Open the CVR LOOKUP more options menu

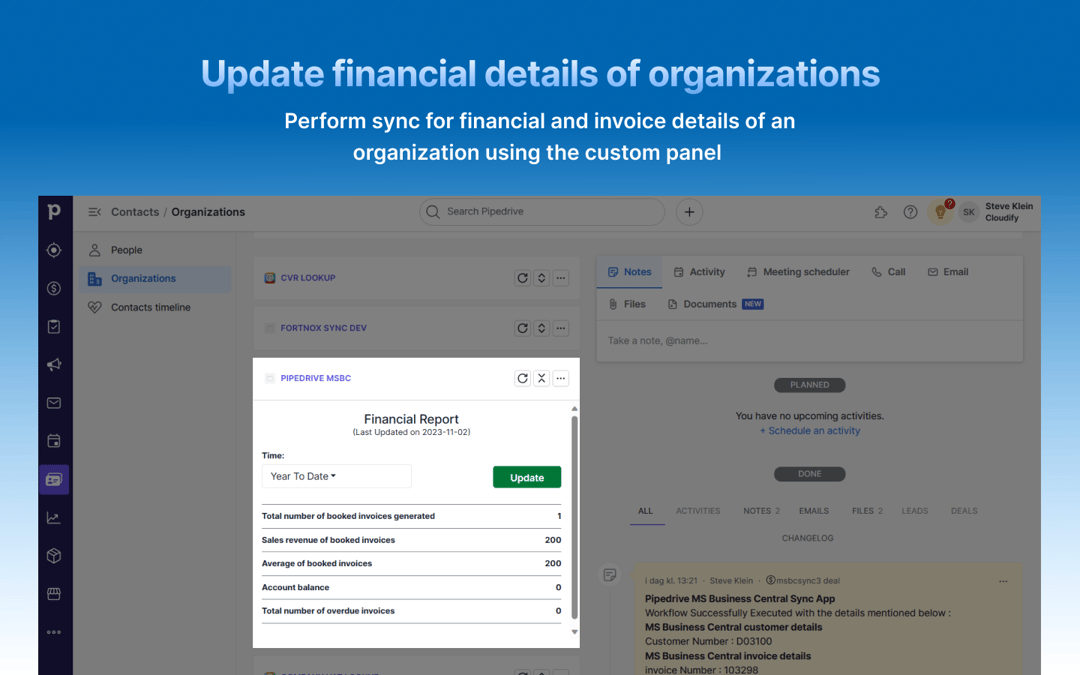[x=561, y=277]
